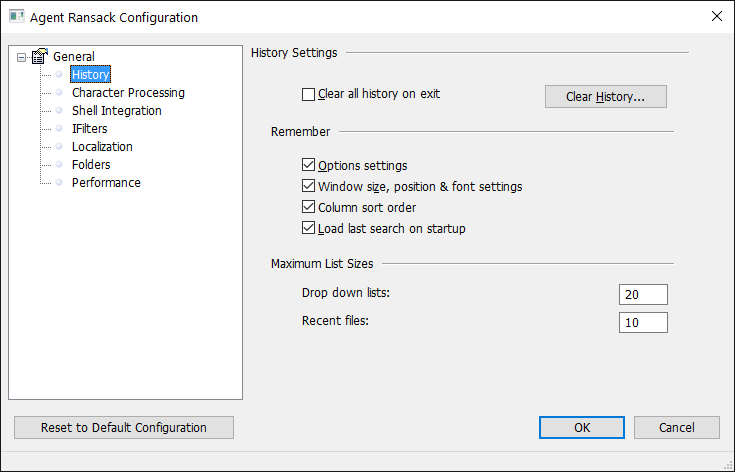Click the Recent files count field
This screenshot has height=472, width=735.
[643, 322]
